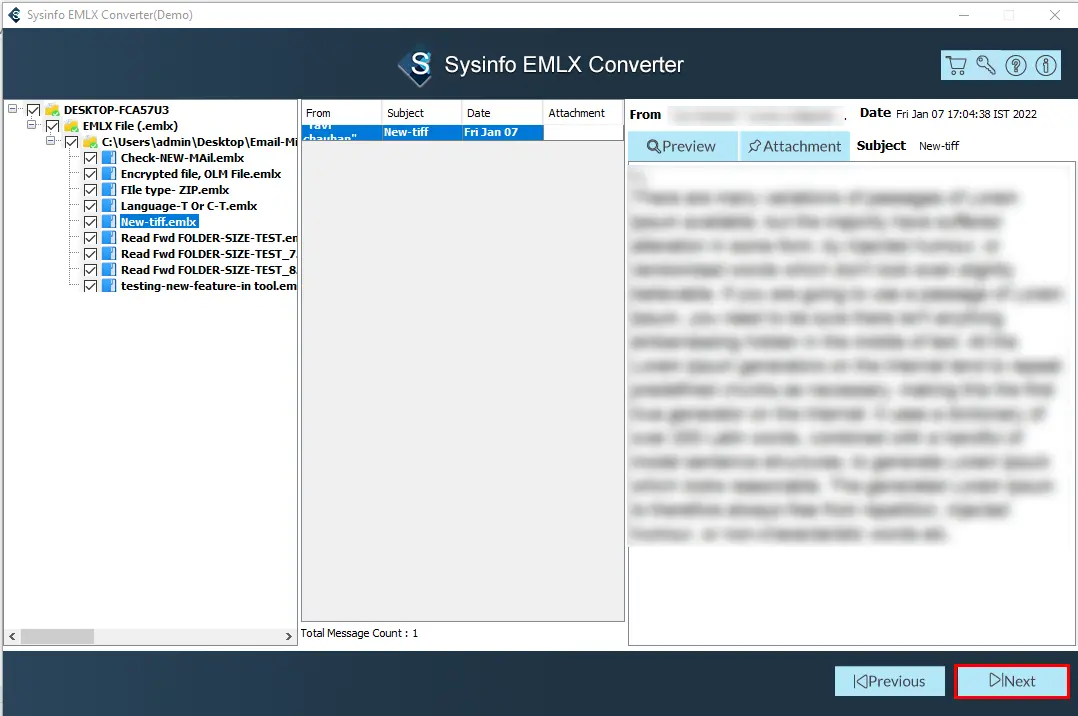Image resolution: width=1078 pixels, height=716 pixels.
Task: Click the Previous button
Action: (890, 681)
